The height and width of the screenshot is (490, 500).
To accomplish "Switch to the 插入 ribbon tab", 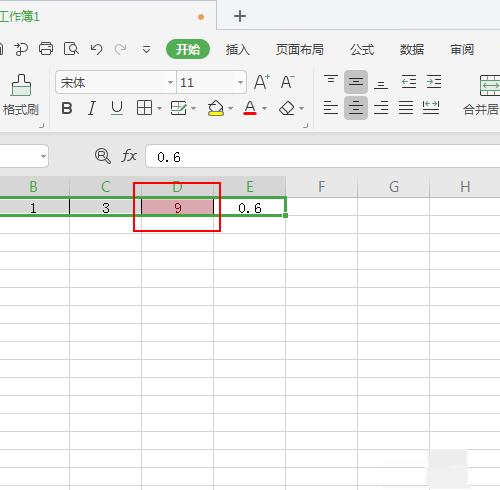I will tap(237, 50).
